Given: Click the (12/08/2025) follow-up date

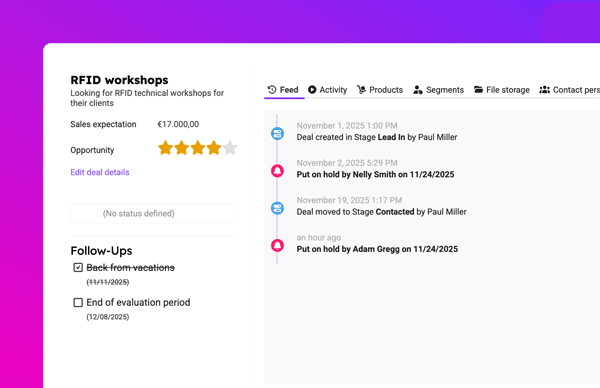Looking at the screenshot, I should [x=108, y=317].
